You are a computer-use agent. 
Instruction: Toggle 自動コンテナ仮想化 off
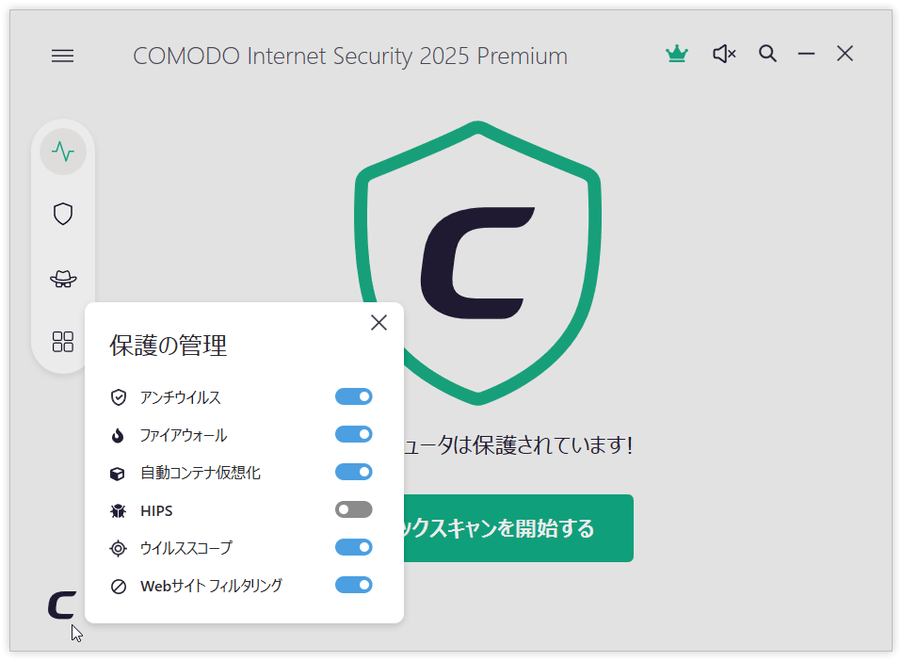[x=354, y=472]
